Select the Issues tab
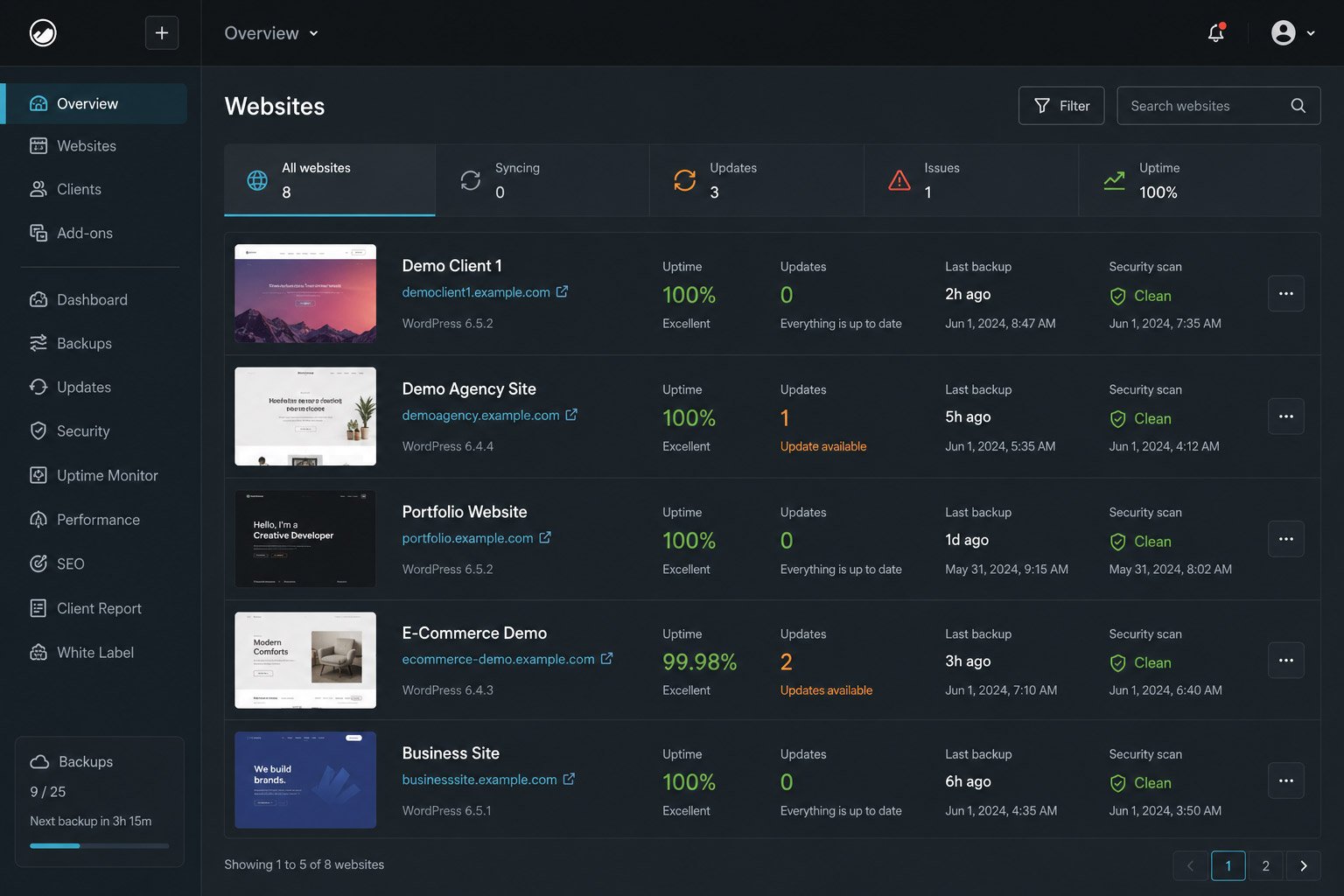 tap(971, 180)
